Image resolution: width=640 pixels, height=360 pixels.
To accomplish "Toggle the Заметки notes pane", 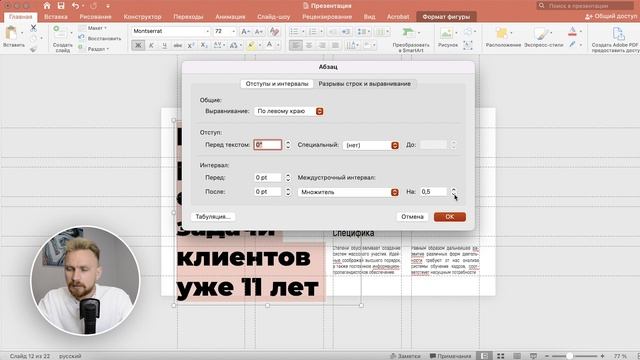I will 405,356.
